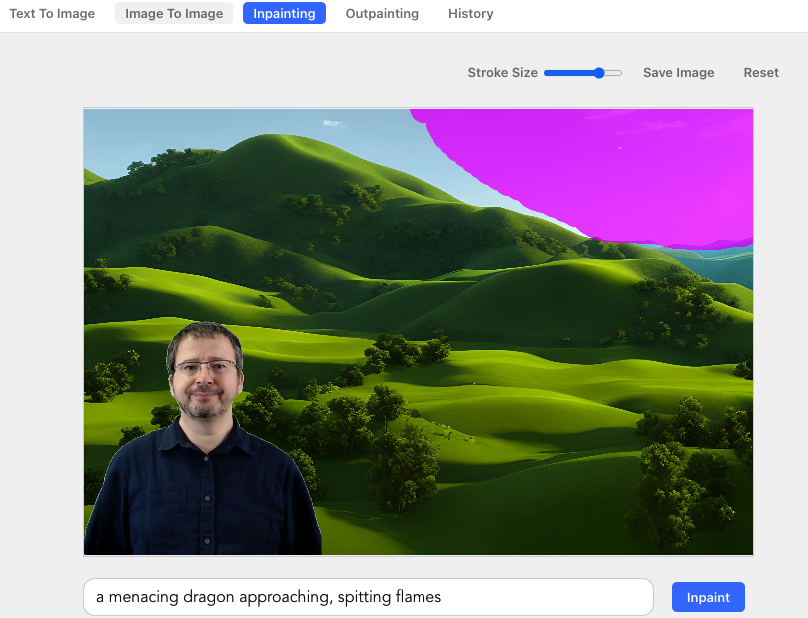The width and height of the screenshot is (808, 618).
Task: Focus the dragon prompt text field
Action: pos(368,598)
